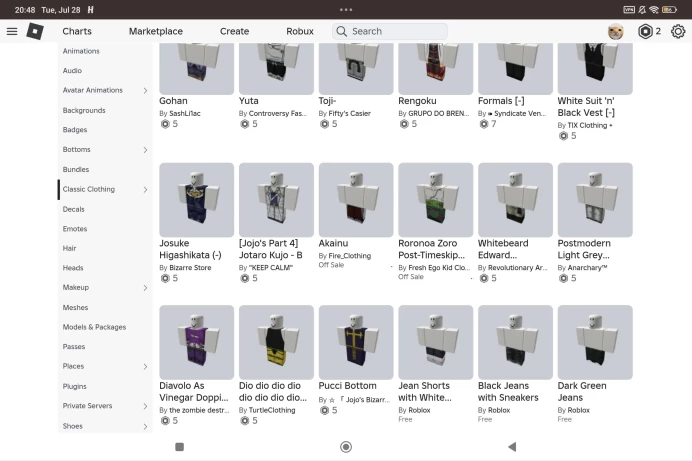Open the Diavolo As Vinegar Doppio thumbnail
Viewport: 692px width, 461px height.
[196, 342]
